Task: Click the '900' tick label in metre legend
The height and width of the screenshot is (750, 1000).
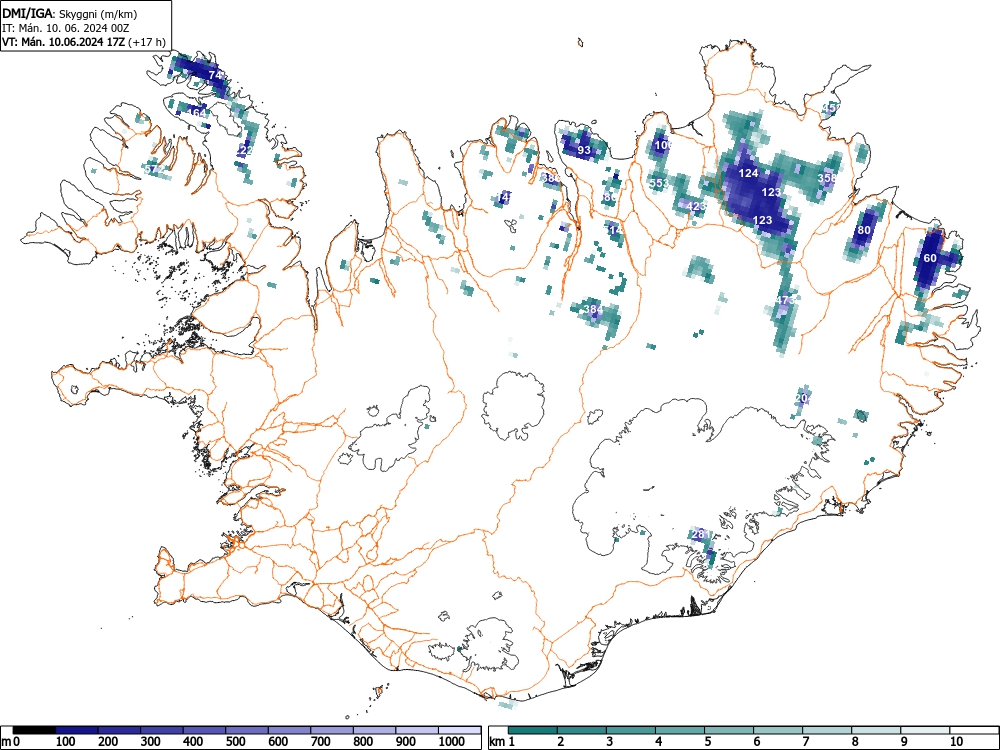Action: 406,741
